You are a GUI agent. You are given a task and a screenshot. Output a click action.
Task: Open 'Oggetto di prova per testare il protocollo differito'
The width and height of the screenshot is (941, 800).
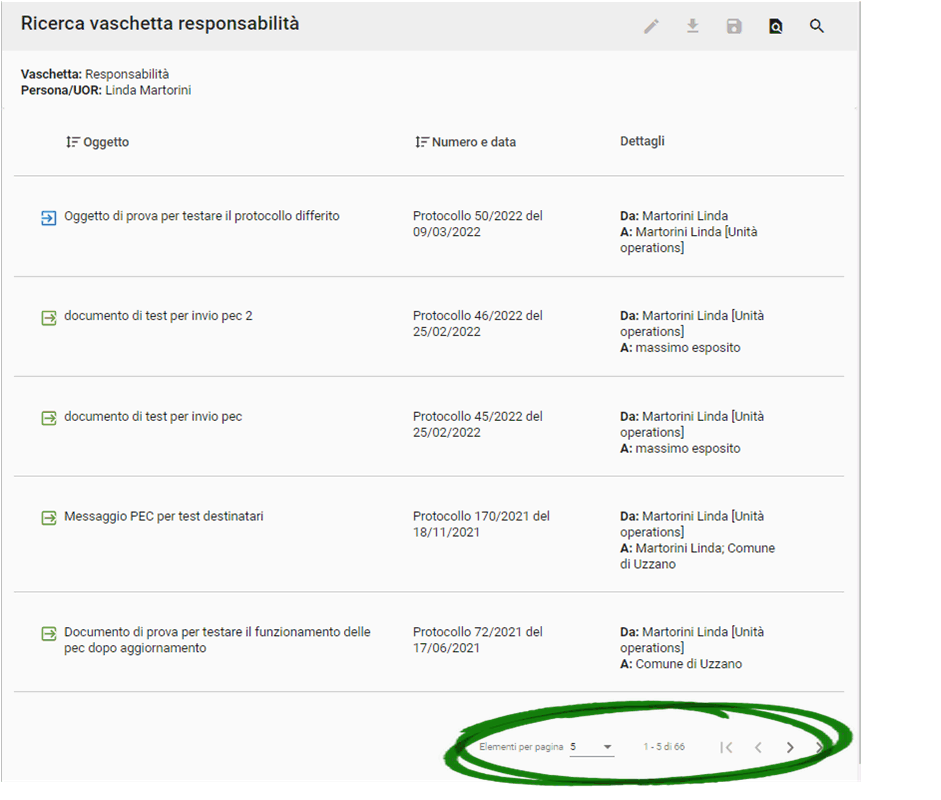(x=201, y=216)
